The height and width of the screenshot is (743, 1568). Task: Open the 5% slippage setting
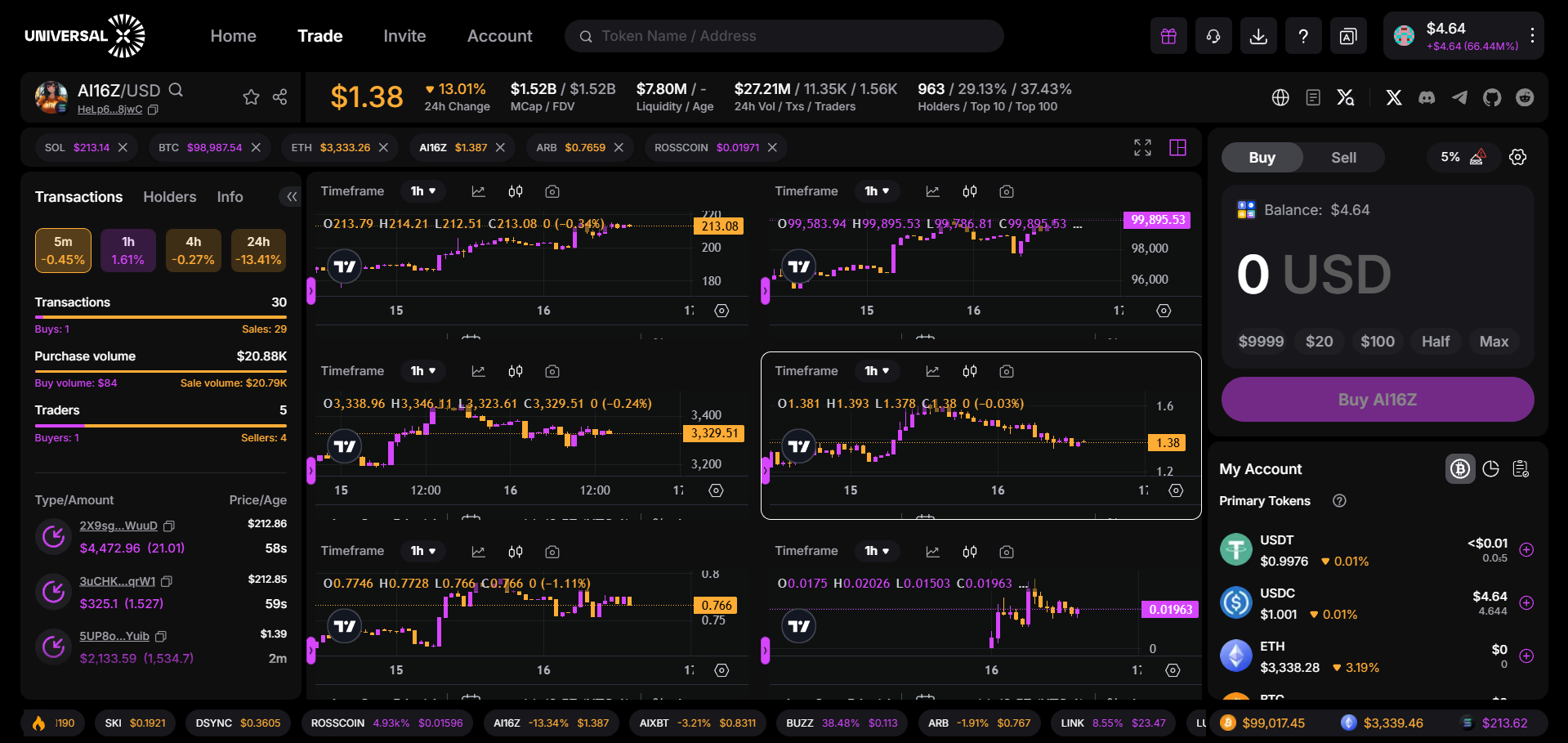pos(1463,157)
